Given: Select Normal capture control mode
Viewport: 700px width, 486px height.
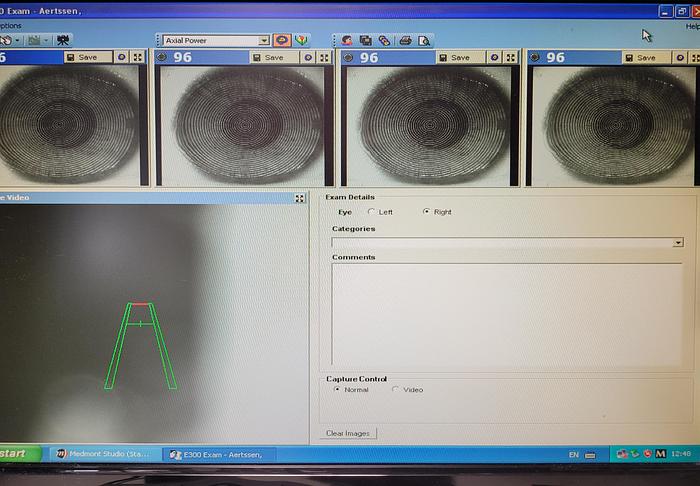Looking at the screenshot, I should 336,390.
